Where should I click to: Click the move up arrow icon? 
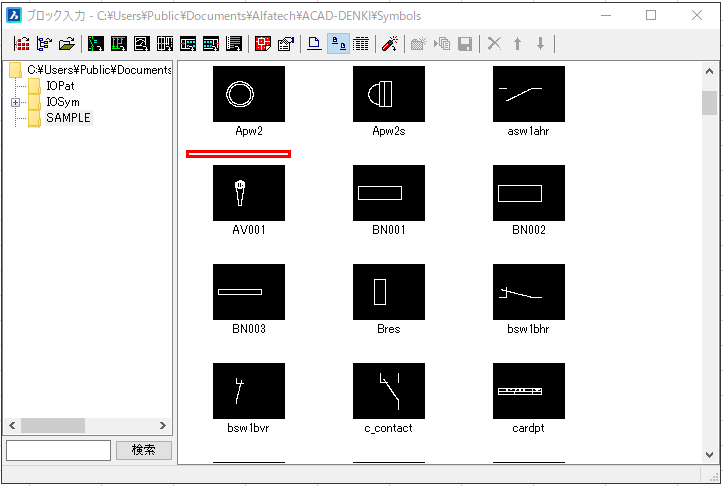(x=517, y=44)
